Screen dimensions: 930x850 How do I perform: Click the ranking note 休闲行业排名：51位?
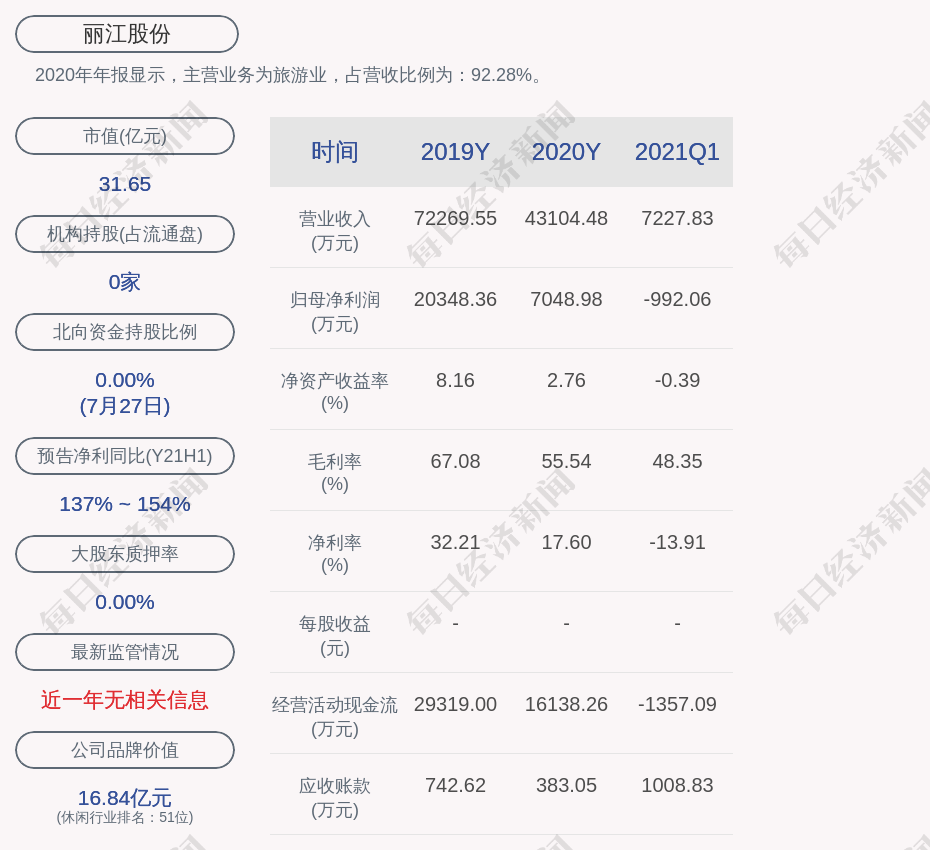pos(125,817)
